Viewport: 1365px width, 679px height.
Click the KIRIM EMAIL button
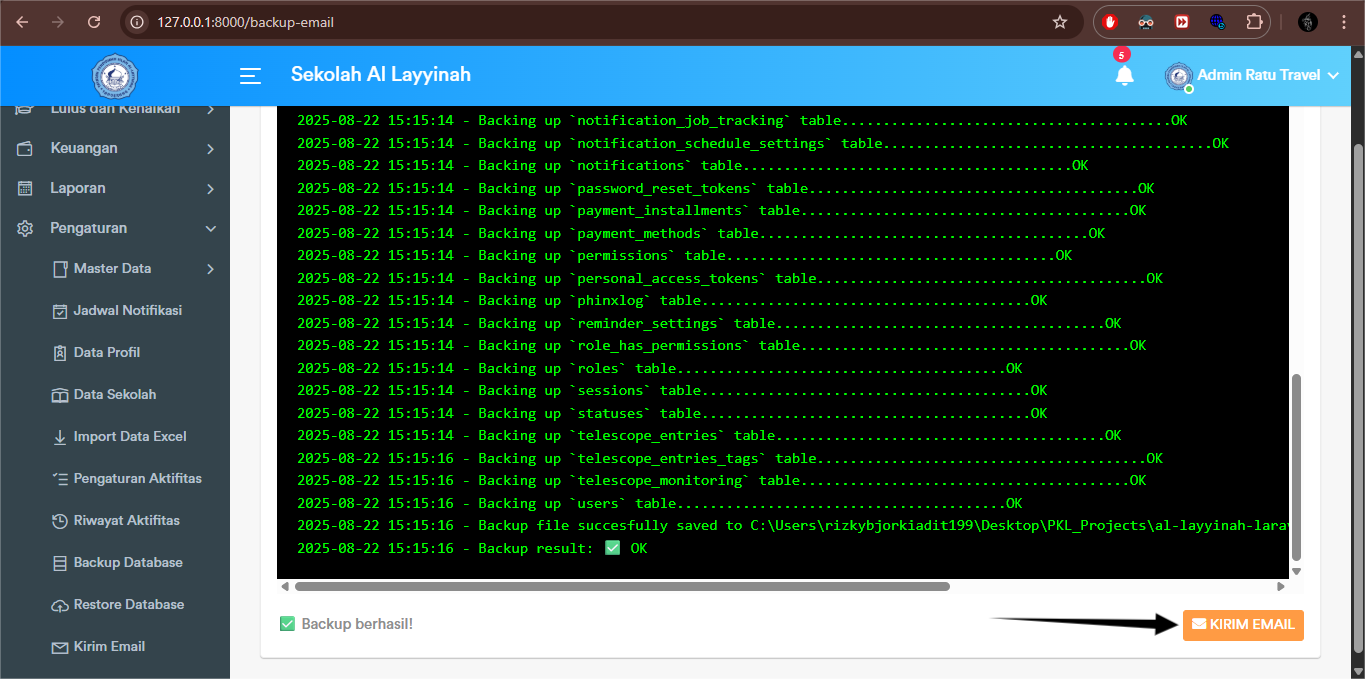1243,624
